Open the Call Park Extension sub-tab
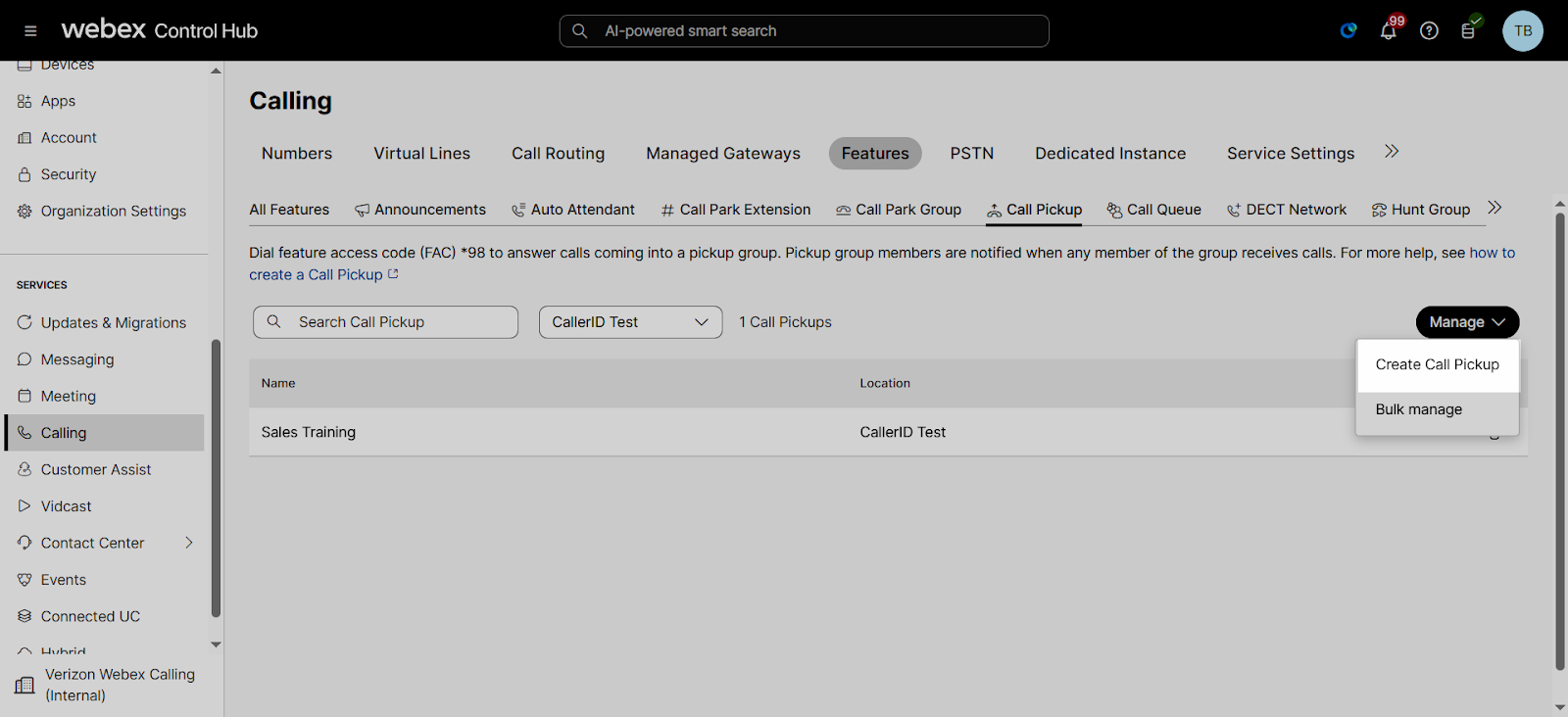The width and height of the screenshot is (1568, 717). (x=736, y=210)
